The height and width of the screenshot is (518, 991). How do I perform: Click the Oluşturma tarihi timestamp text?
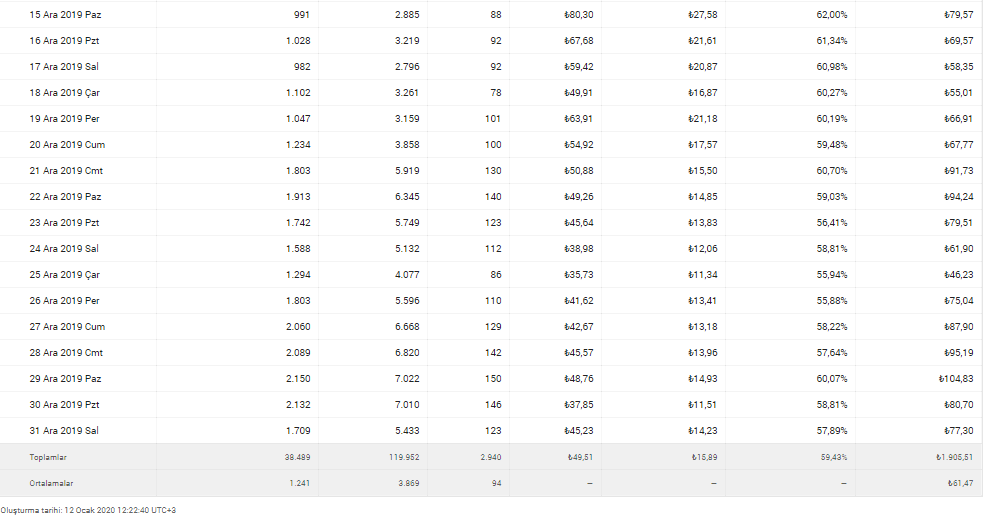(88, 510)
